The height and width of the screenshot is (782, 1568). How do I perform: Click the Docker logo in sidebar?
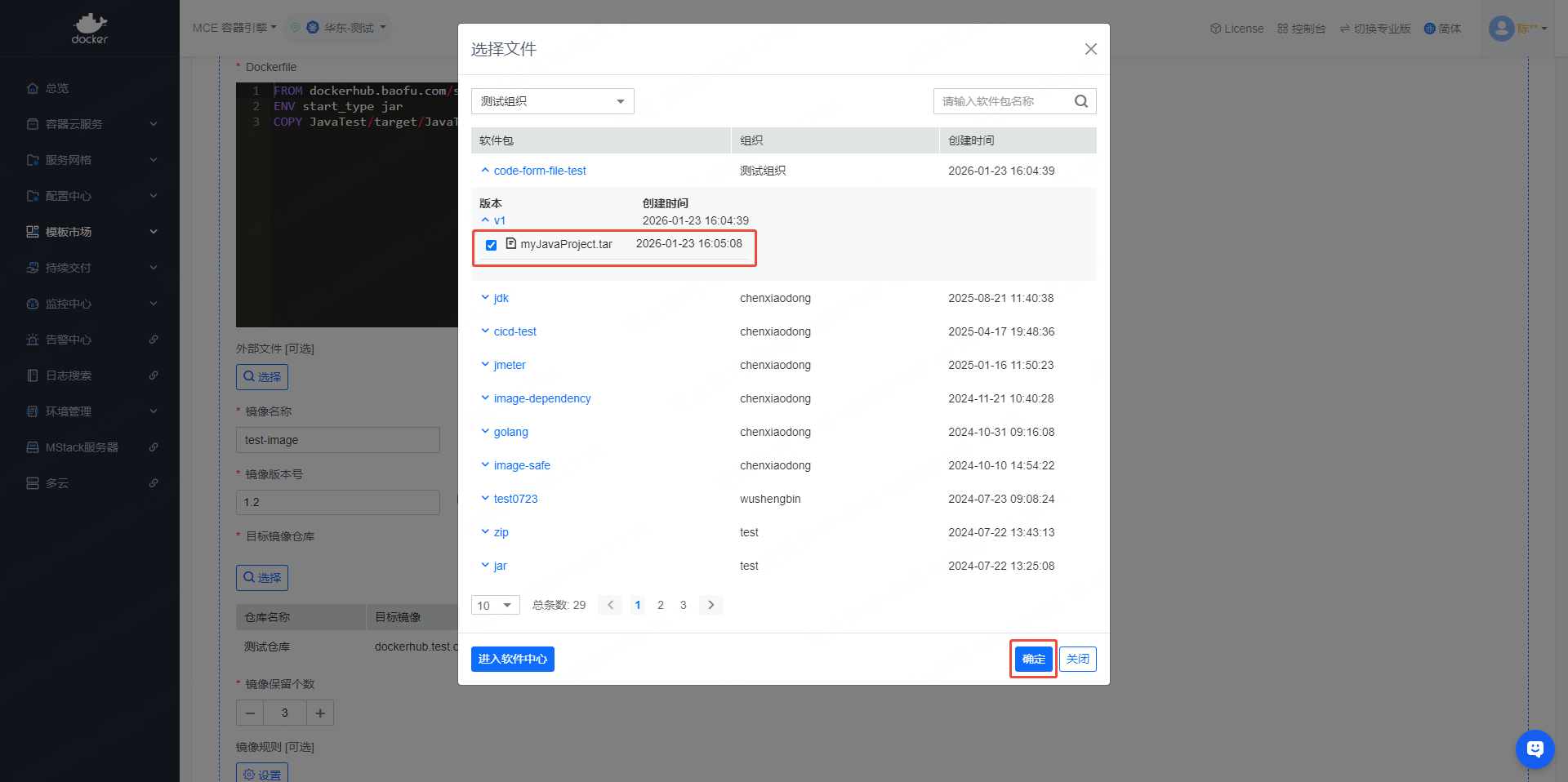coord(90,28)
